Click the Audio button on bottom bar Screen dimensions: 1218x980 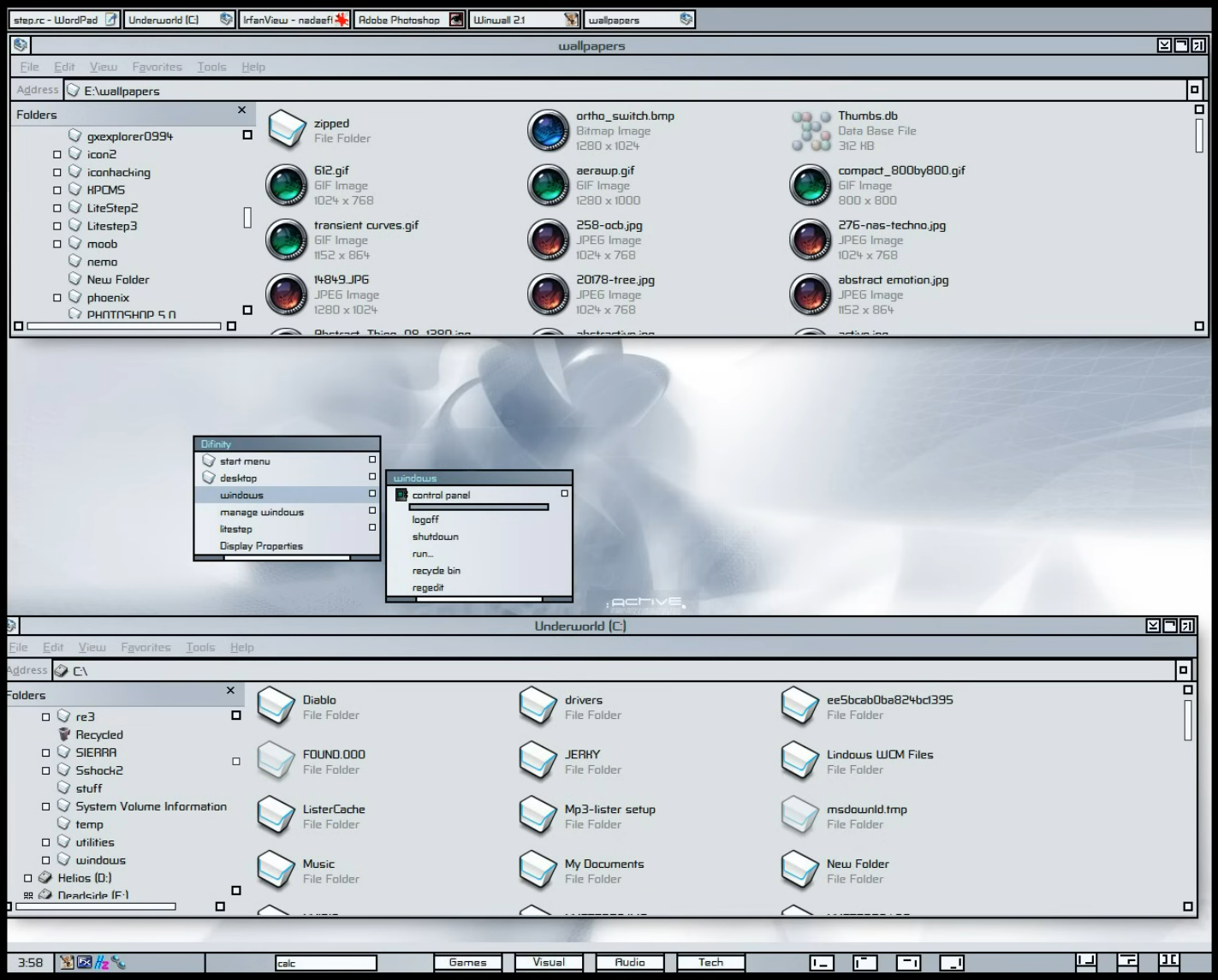[x=630, y=963]
